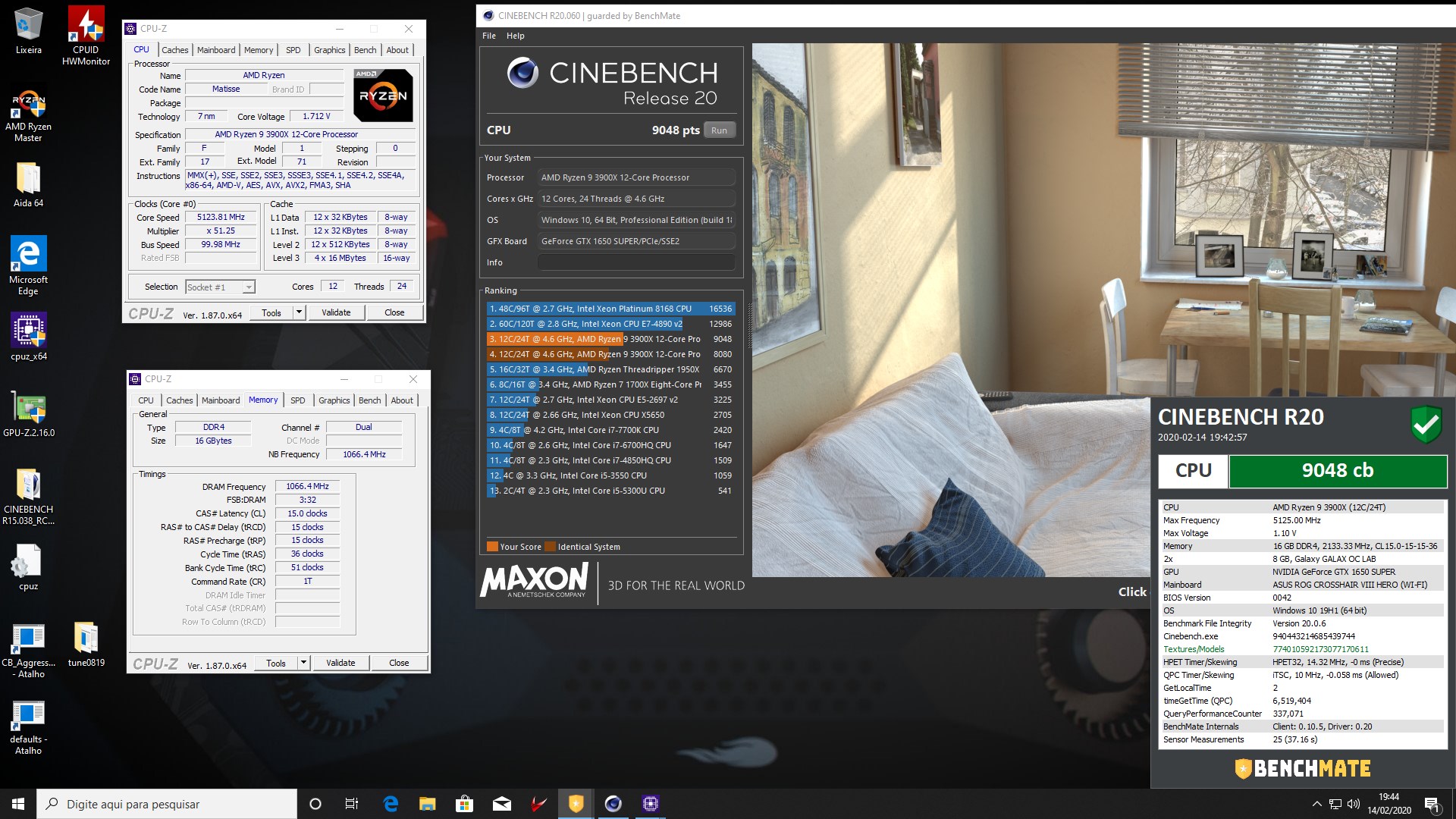Show hidden system tray icons
This screenshot has height=819, width=1456.
point(1316,804)
